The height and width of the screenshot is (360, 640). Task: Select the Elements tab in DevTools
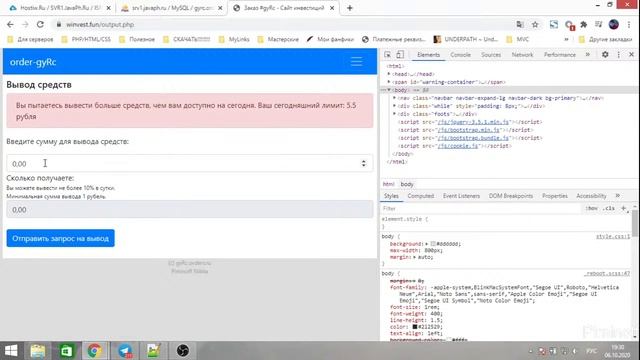[428, 55]
